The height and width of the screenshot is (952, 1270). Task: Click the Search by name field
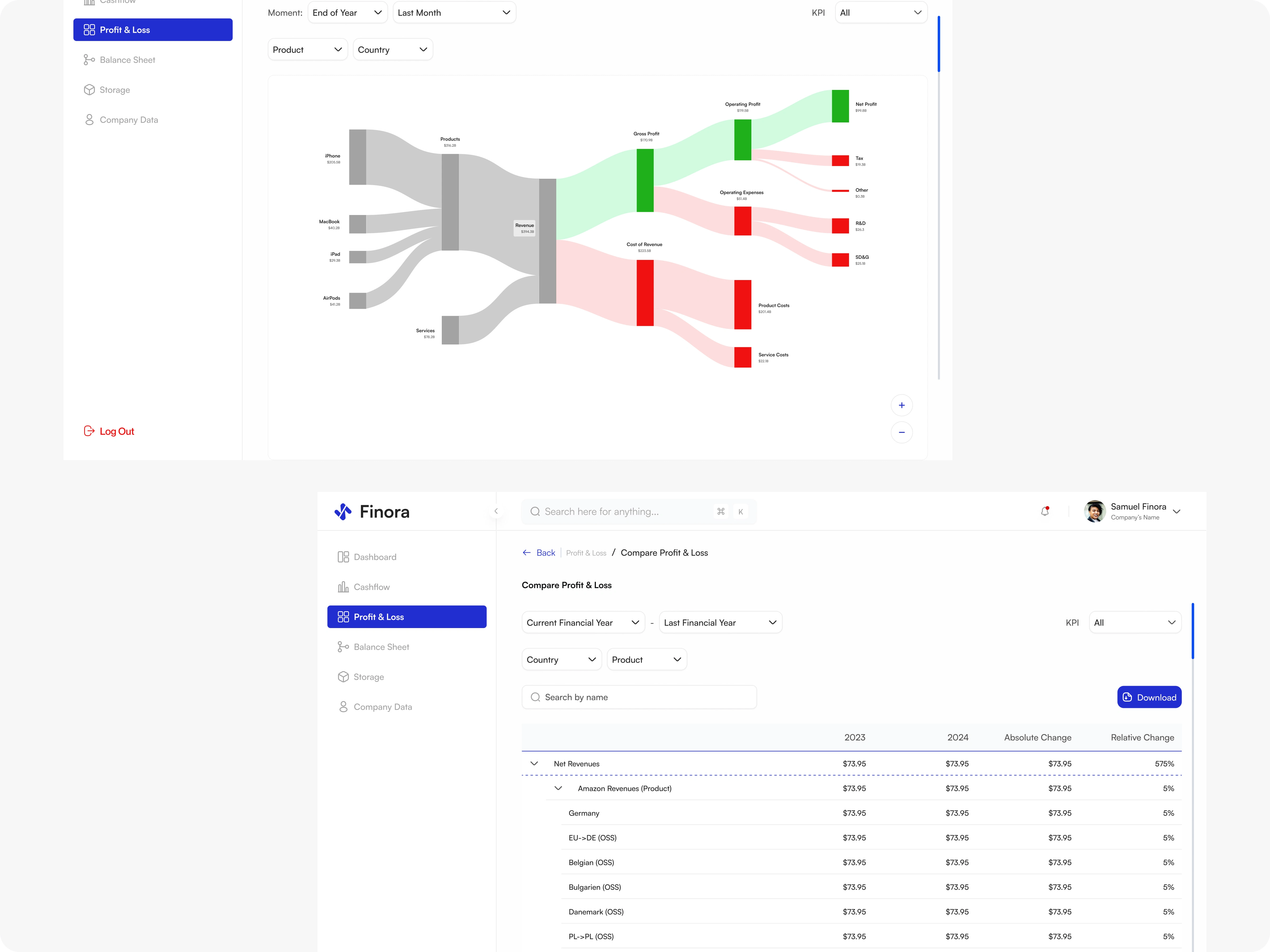638,697
